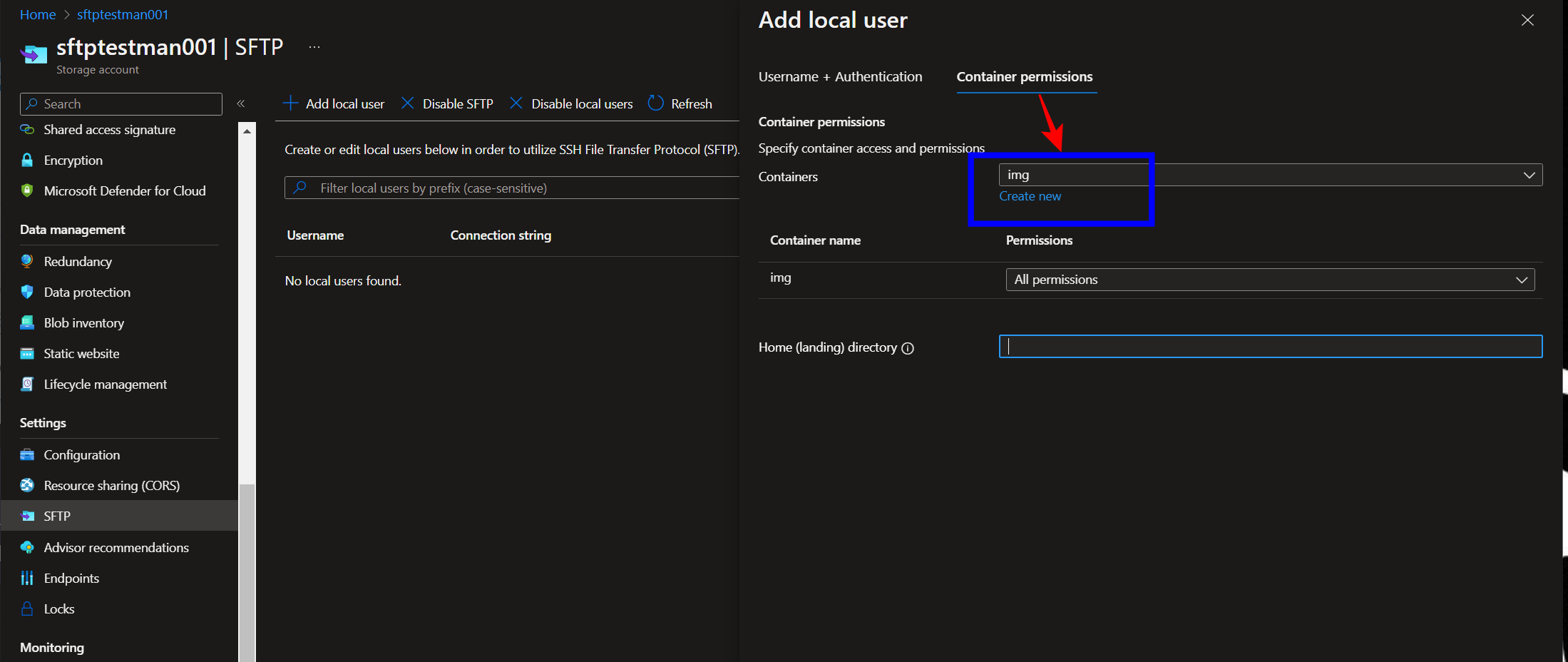Click the Locks padlock icon
1568x662 pixels.
coord(27,608)
